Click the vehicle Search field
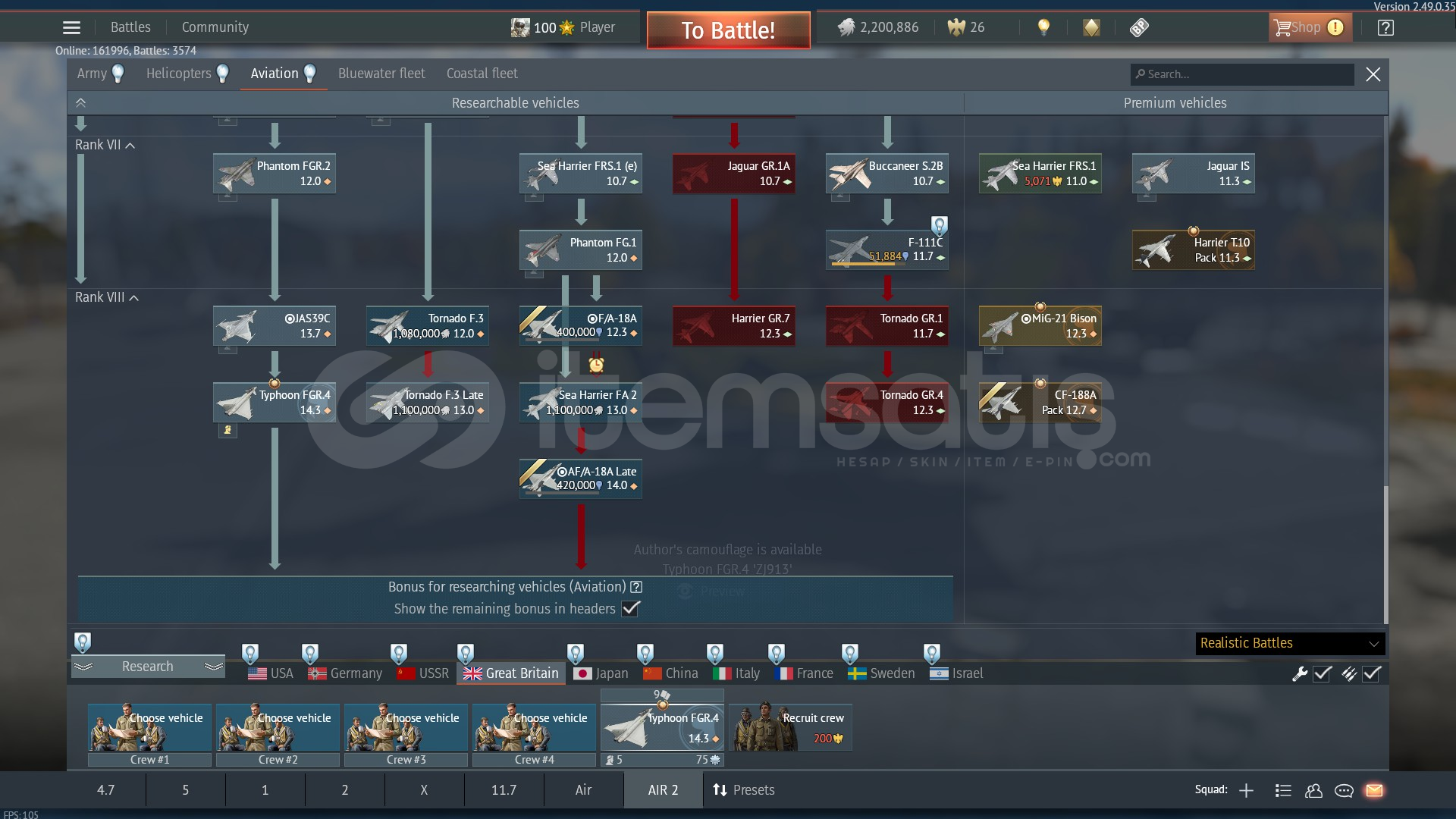The width and height of the screenshot is (1456, 819). [1244, 74]
